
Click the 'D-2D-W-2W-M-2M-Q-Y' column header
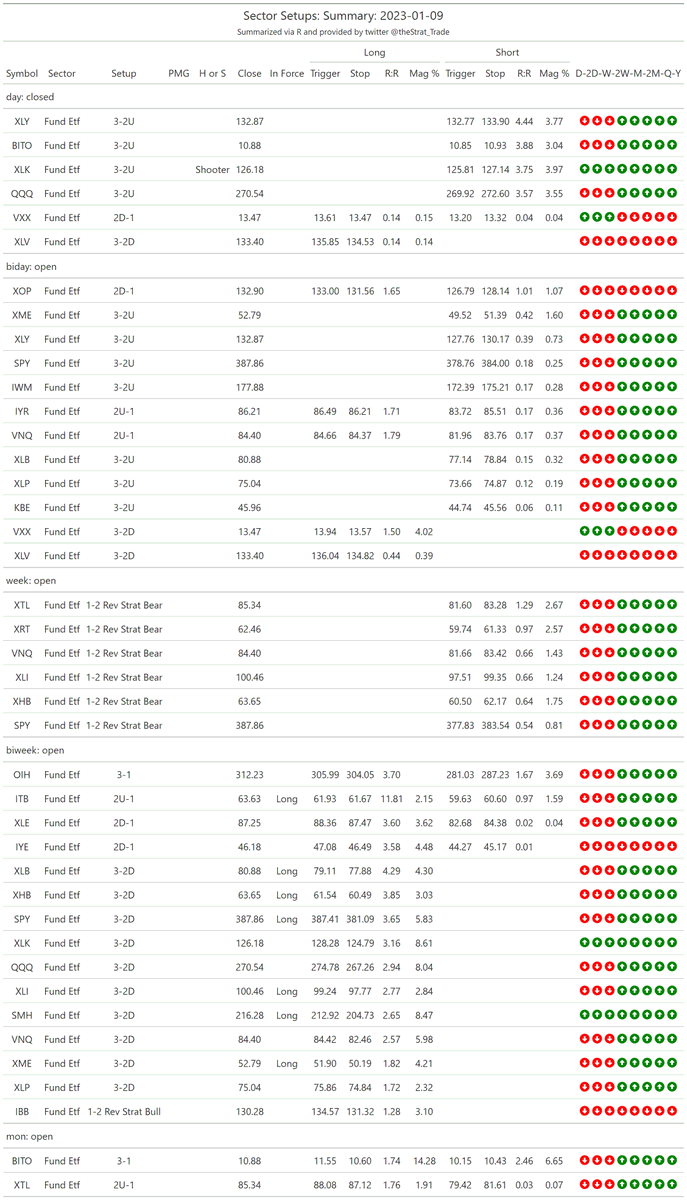coord(629,74)
